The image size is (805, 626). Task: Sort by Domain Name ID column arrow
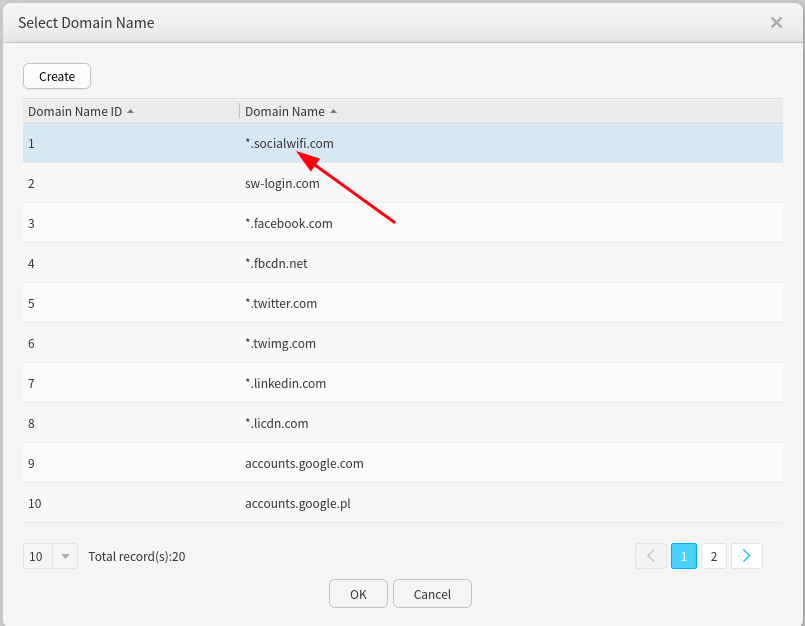click(x=131, y=111)
